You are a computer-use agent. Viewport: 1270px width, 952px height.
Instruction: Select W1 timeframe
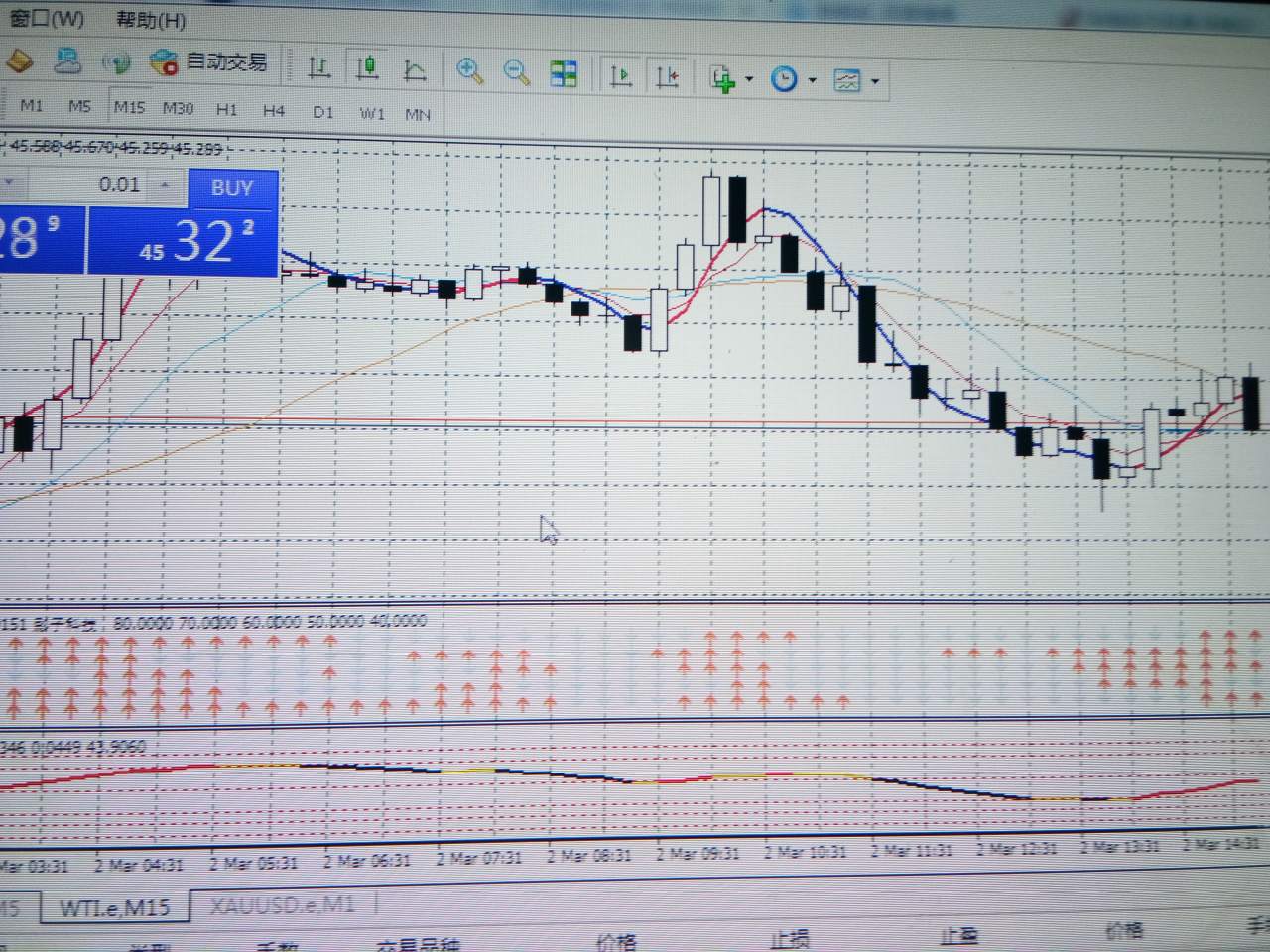click(372, 113)
